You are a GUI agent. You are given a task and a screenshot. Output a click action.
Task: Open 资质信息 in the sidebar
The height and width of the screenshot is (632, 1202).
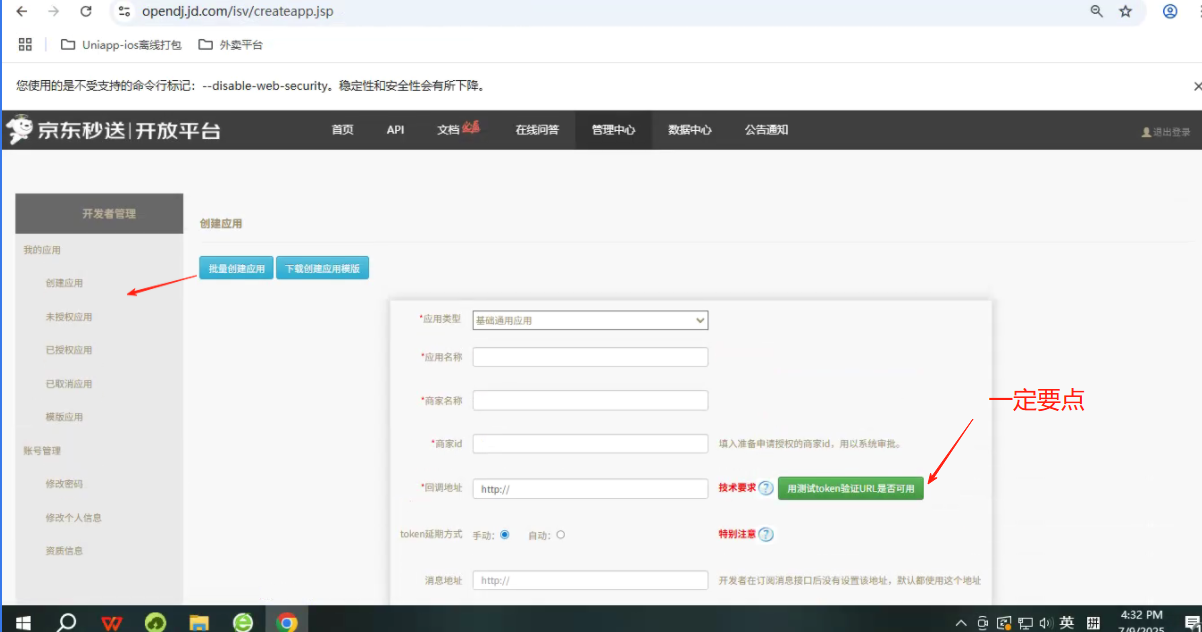64,551
